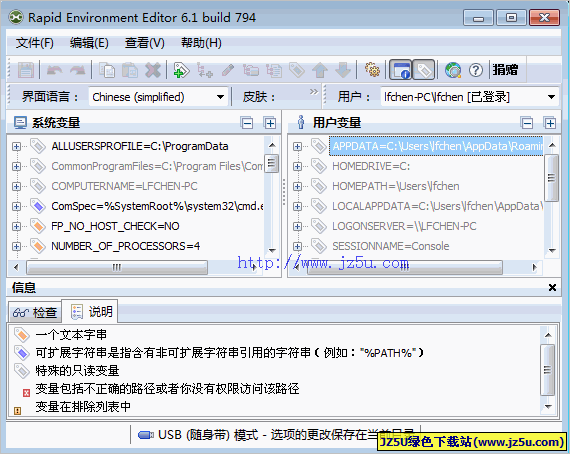The width and height of the screenshot is (570, 454).
Task: Click the 变量在排除列表中 legend line
Action: click(x=83, y=406)
